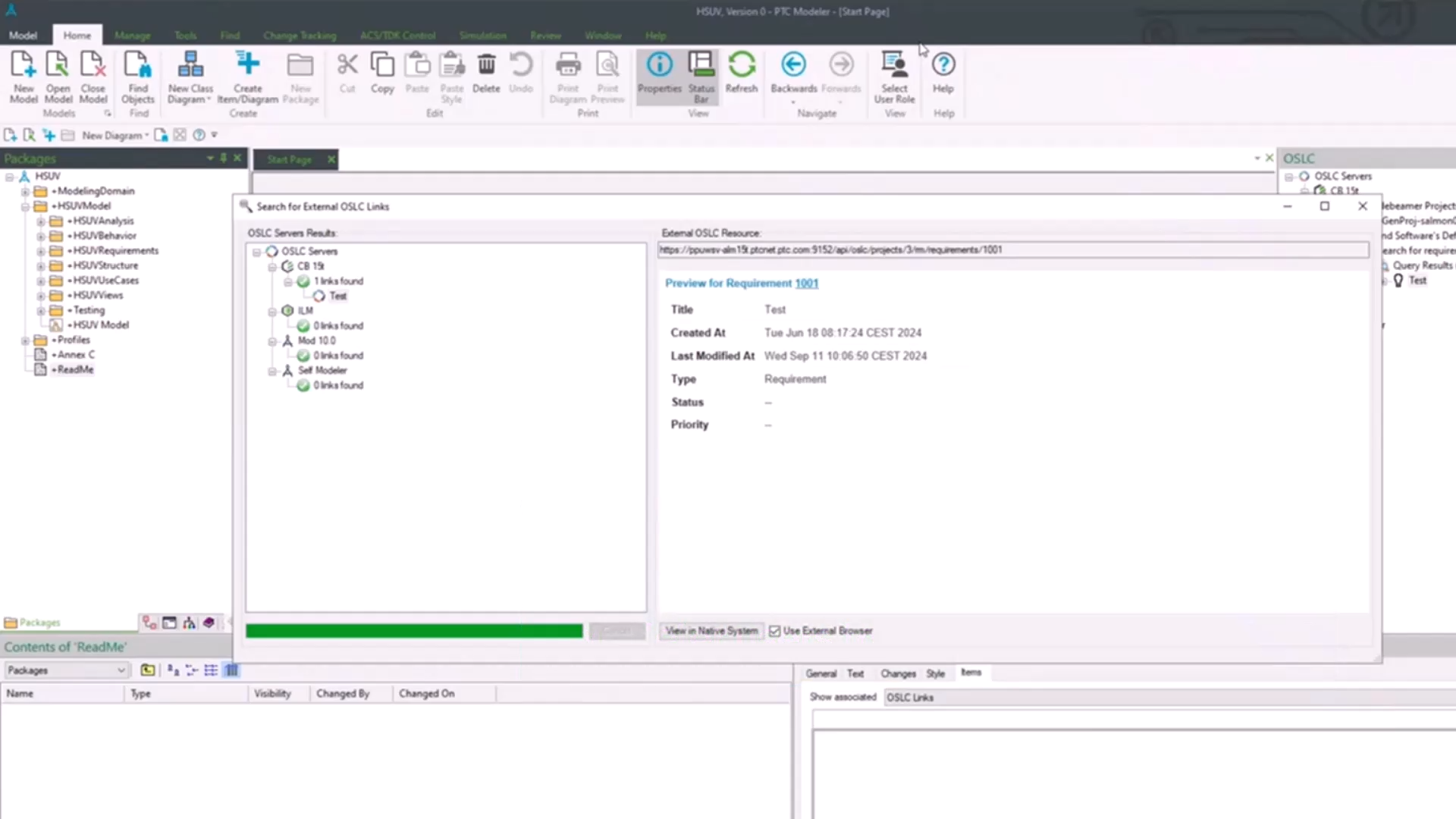The image size is (1456, 819).
Task: Create a New Class Diagram
Action: (190, 64)
